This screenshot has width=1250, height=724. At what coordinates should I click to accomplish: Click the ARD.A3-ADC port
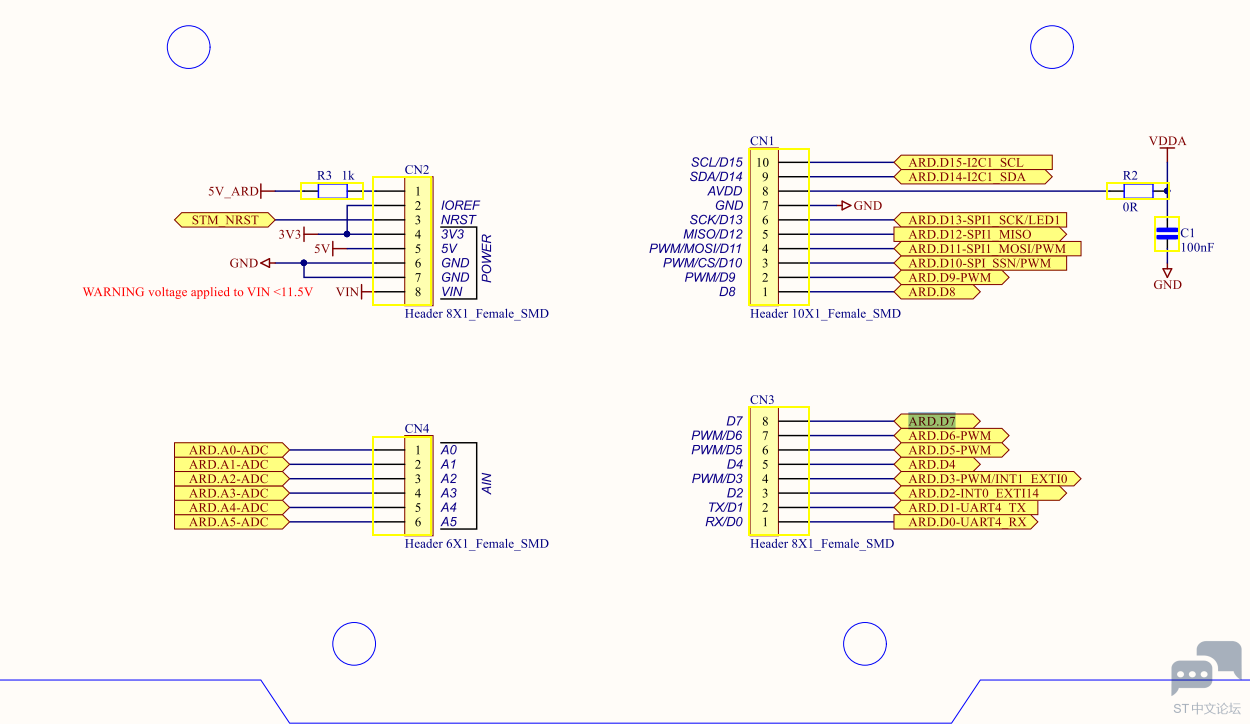[232, 493]
